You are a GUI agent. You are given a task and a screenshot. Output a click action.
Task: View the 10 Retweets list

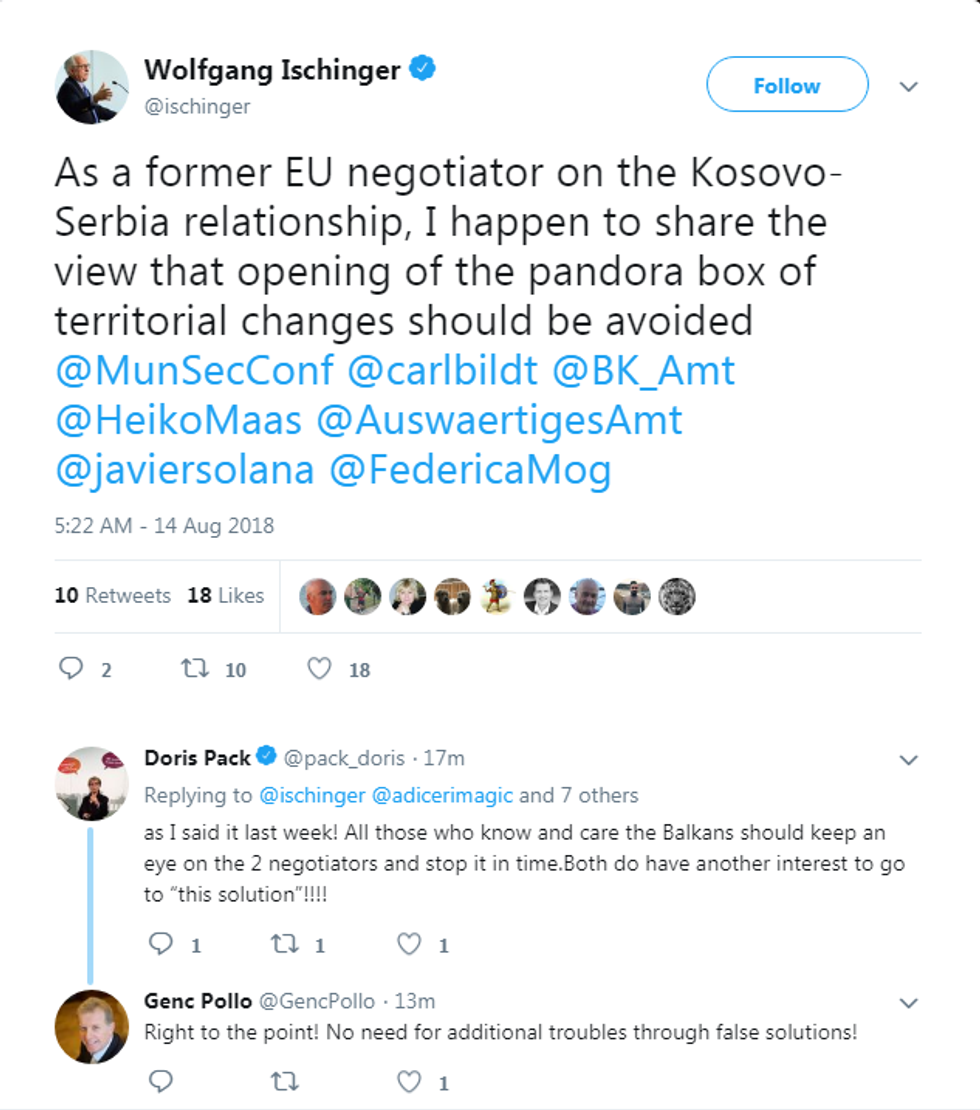(x=112, y=595)
